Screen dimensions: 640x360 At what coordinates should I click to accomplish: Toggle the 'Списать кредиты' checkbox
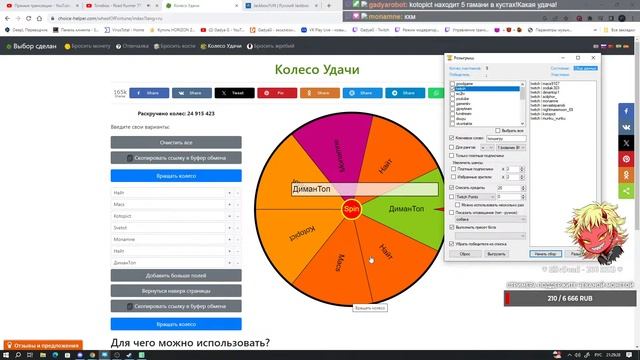click(451, 188)
